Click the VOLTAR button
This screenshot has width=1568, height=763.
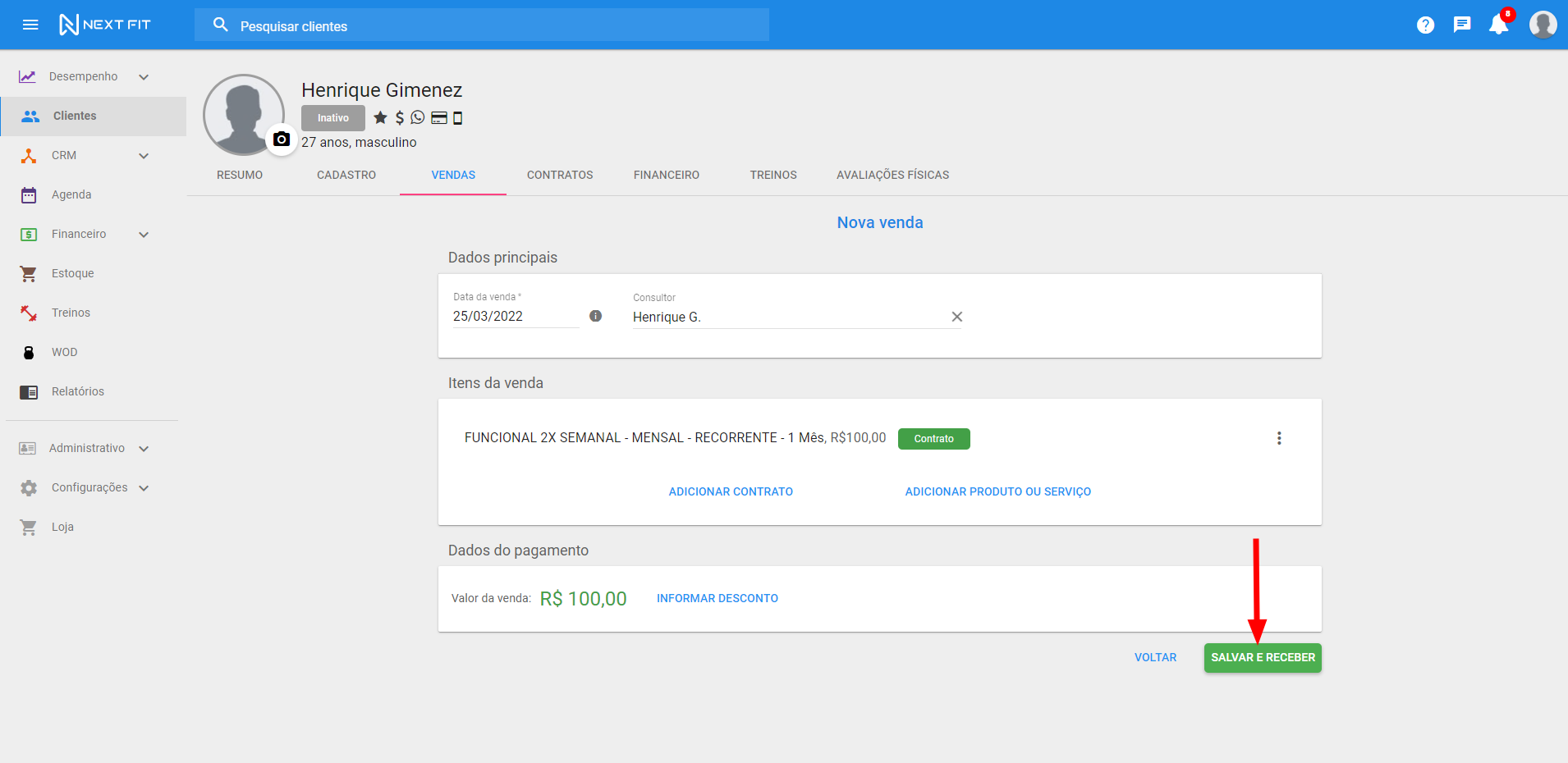(1155, 657)
